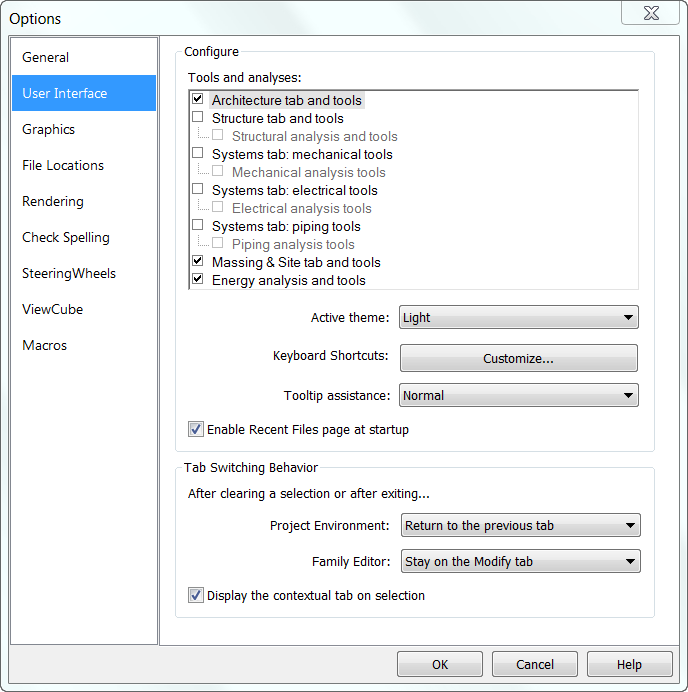This screenshot has height=692, width=688.
Task: Click the Energy analysis and tools text
Action: pyautogui.click(x=289, y=280)
